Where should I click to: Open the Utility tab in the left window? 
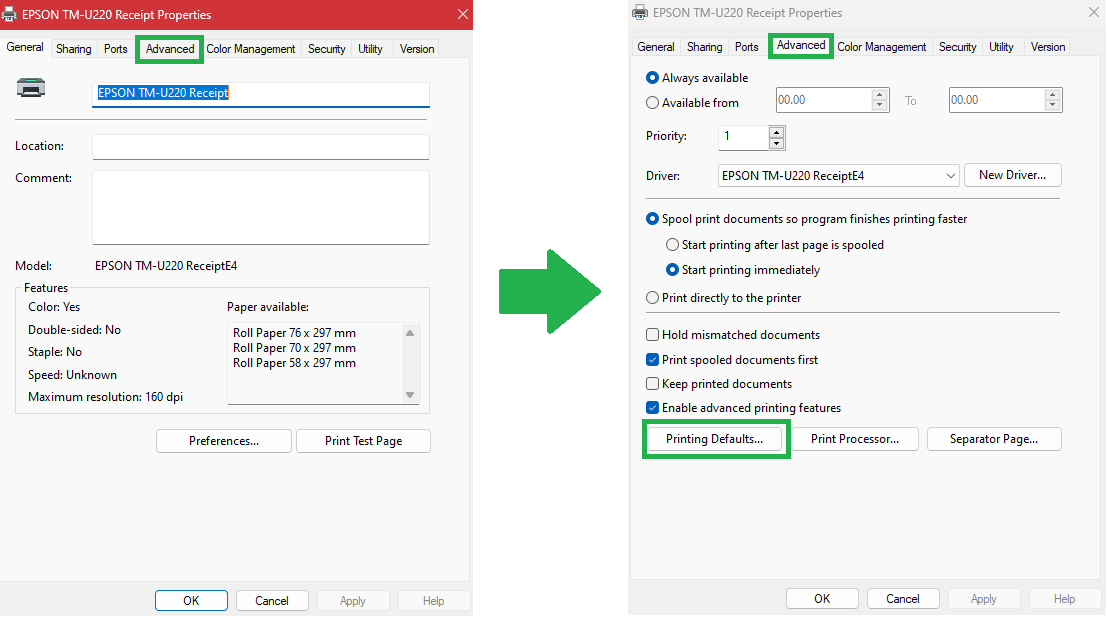pos(370,49)
